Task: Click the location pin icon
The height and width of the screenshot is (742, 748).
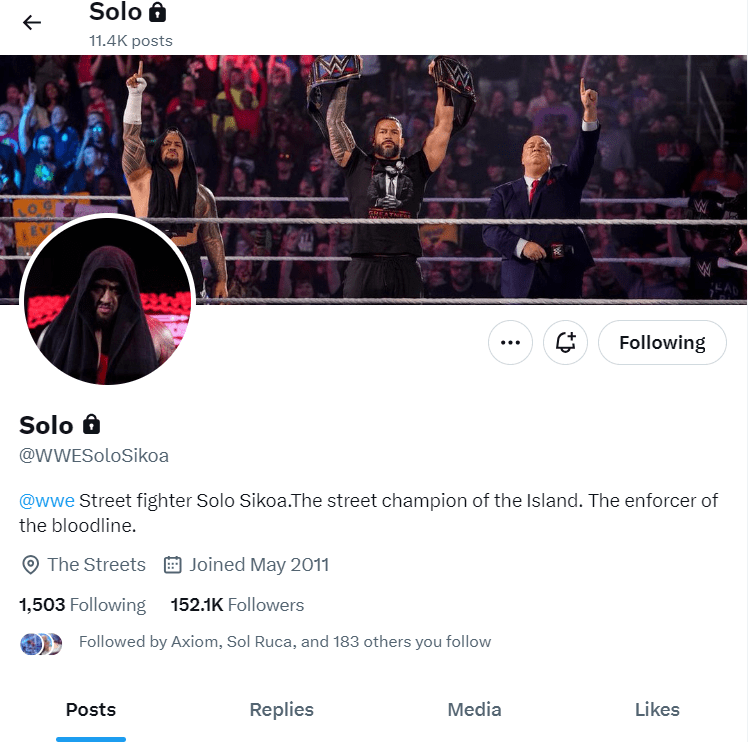Action: coord(31,565)
